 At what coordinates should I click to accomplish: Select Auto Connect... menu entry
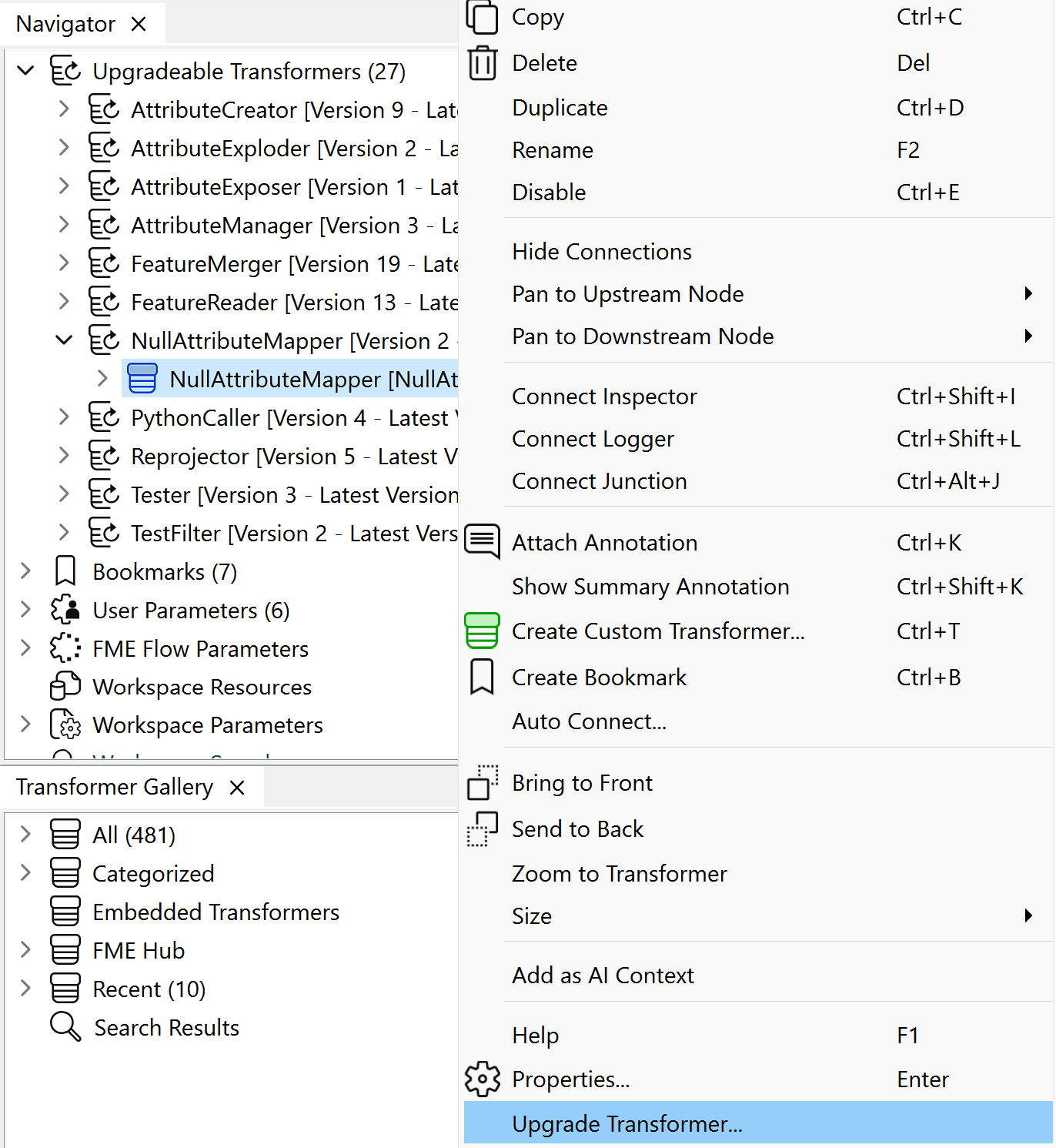click(x=758, y=721)
